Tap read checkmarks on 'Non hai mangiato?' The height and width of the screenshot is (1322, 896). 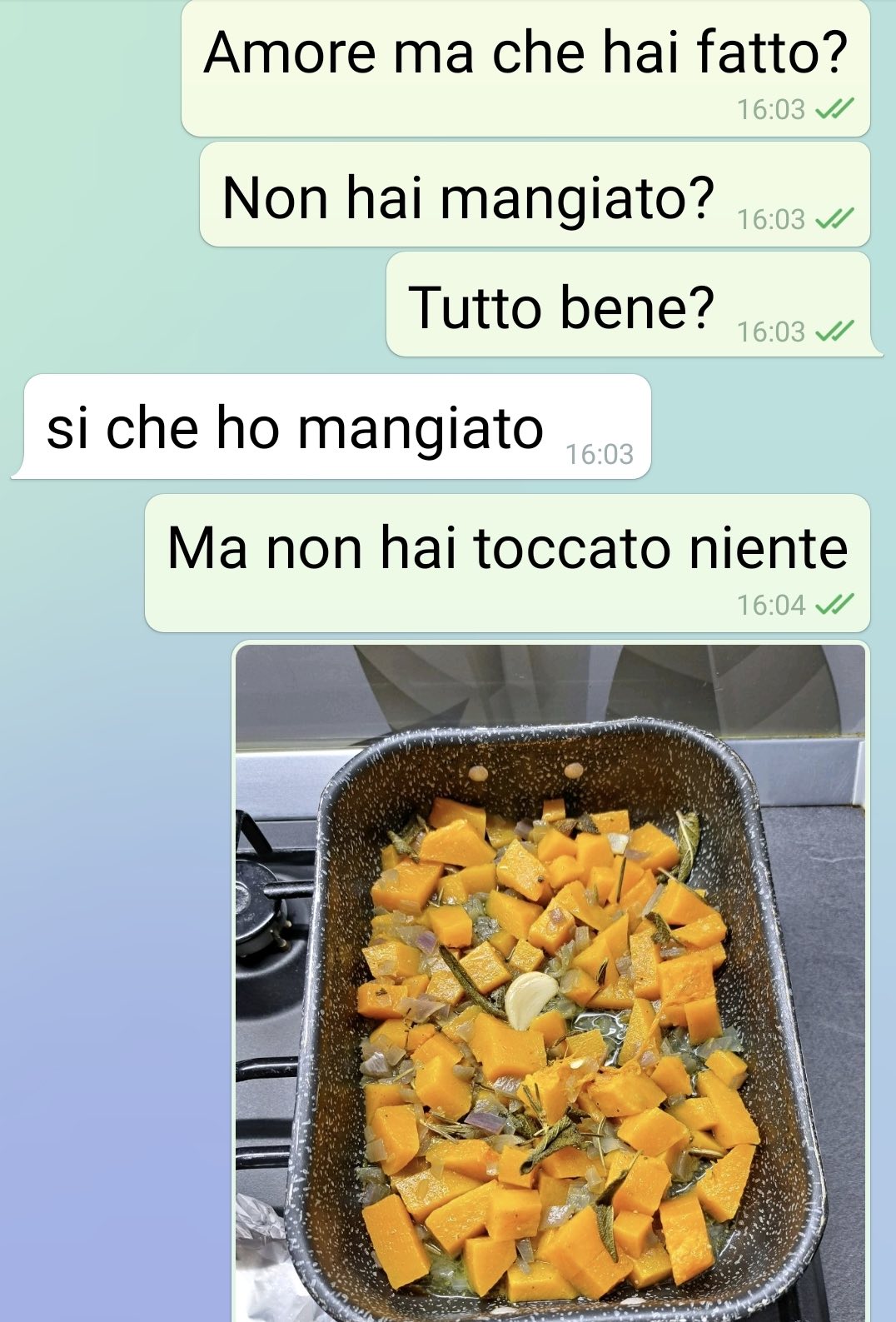tap(834, 219)
